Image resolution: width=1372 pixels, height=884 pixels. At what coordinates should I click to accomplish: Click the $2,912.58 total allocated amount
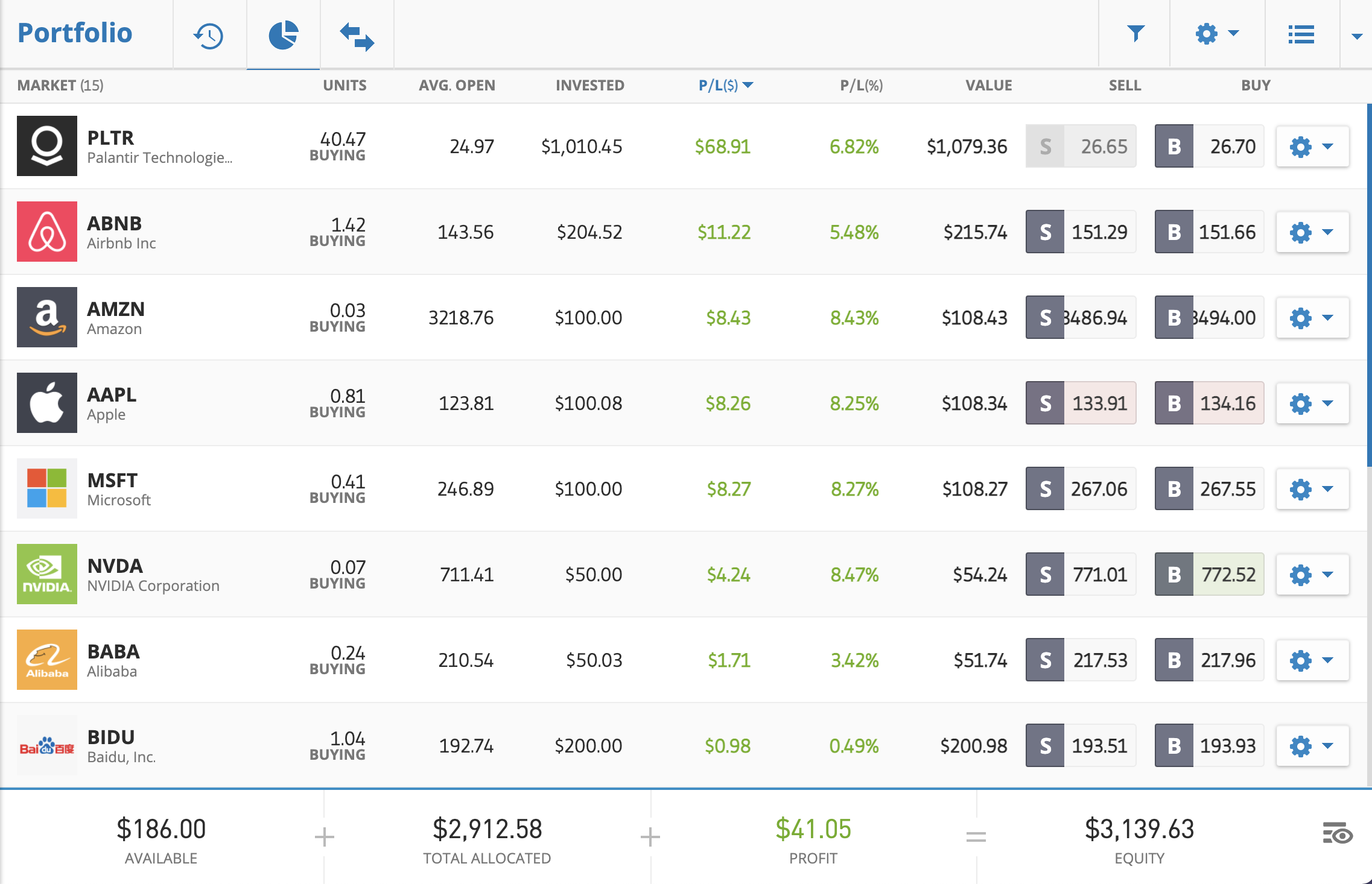coord(487,829)
